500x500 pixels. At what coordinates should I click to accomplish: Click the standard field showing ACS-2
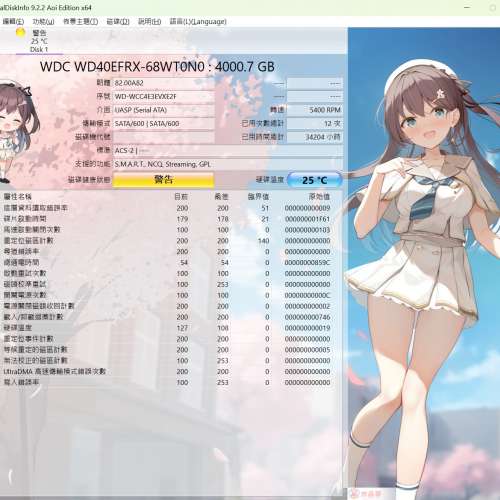228,151
